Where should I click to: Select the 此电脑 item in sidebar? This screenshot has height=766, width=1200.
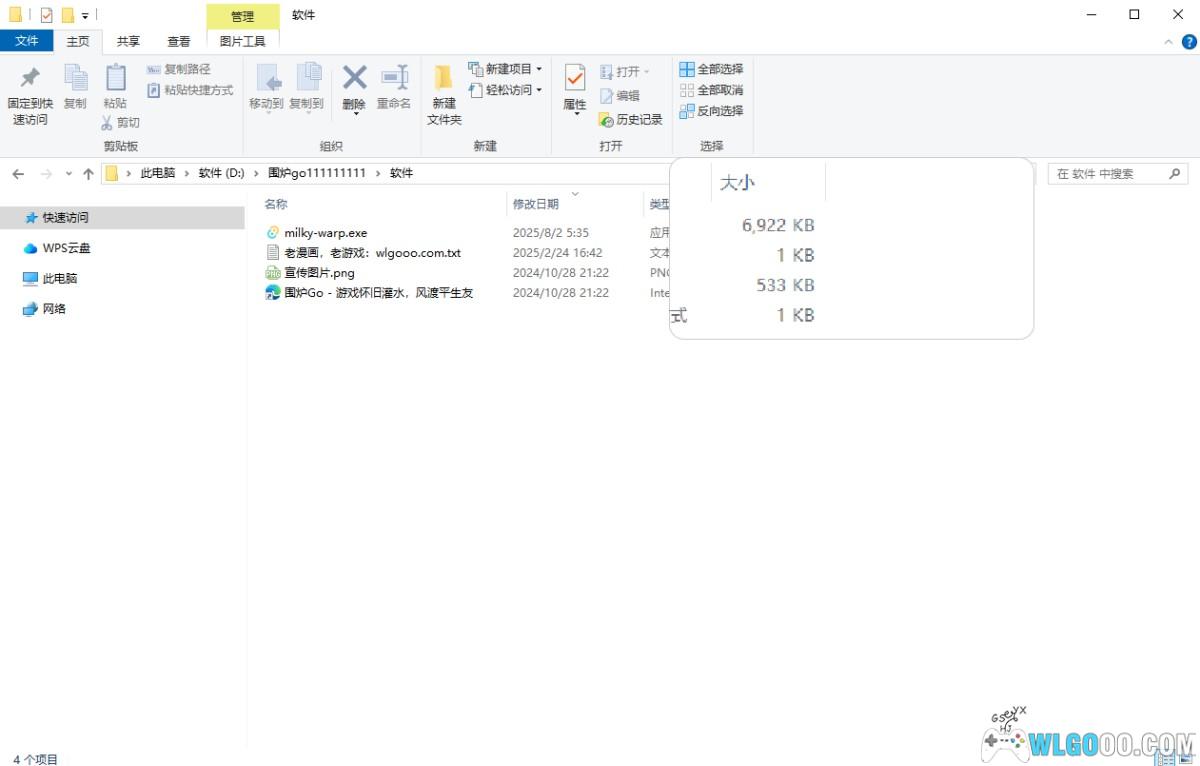(x=59, y=279)
